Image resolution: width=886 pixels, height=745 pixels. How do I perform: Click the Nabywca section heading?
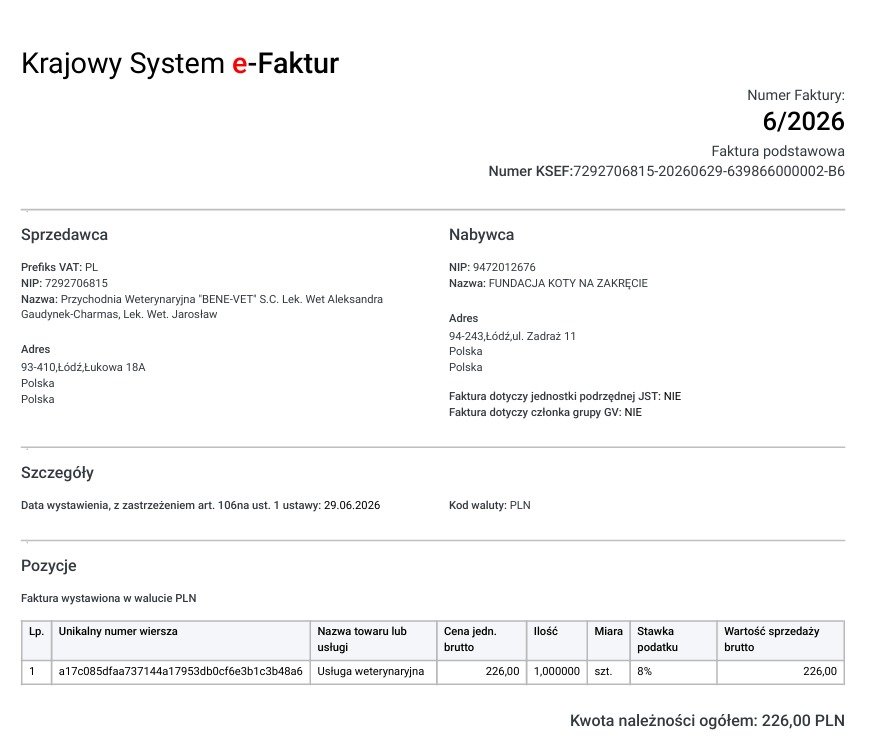481,235
